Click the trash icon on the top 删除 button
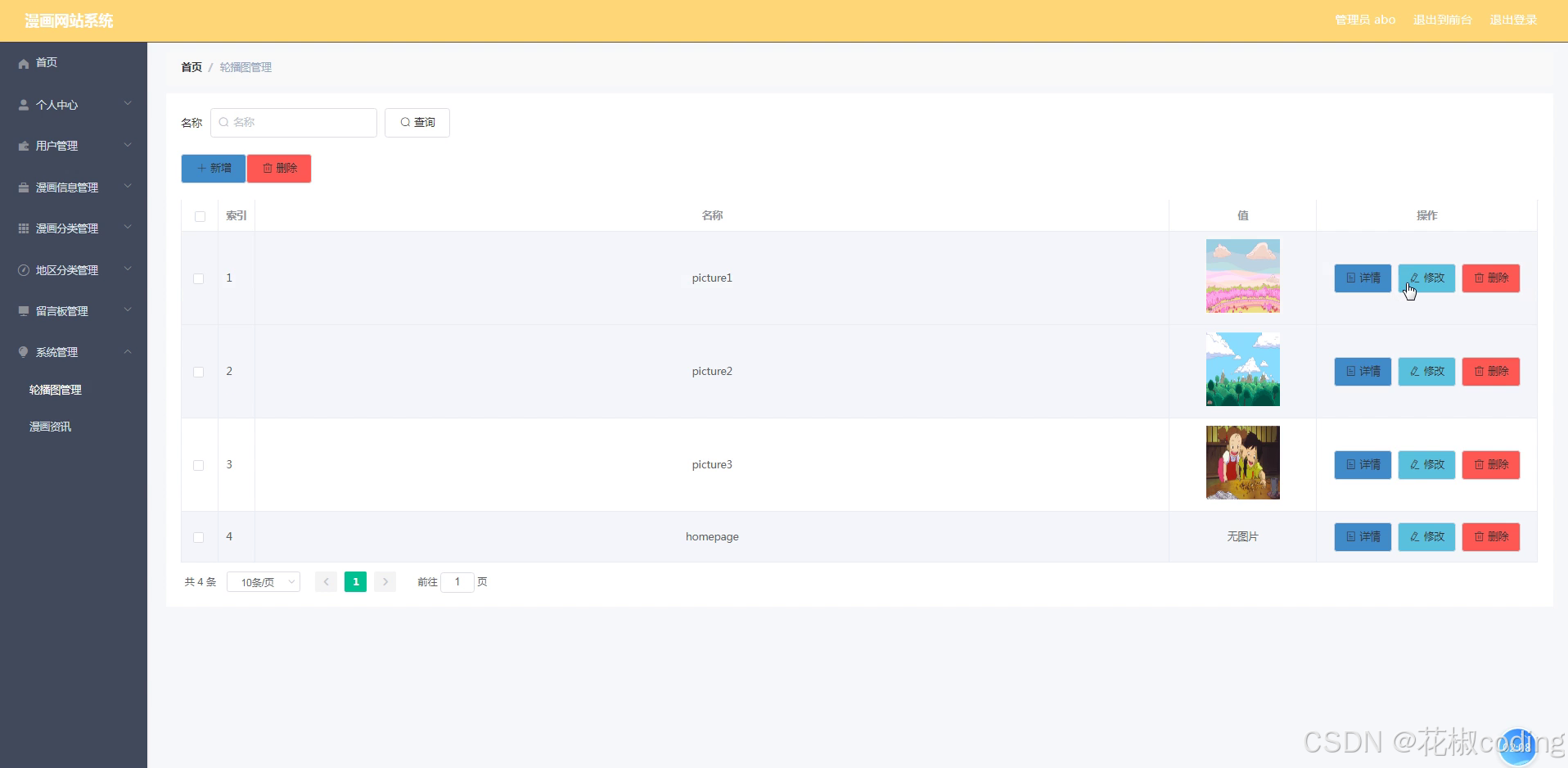Image resolution: width=1568 pixels, height=768 pixels. (268, 168)
